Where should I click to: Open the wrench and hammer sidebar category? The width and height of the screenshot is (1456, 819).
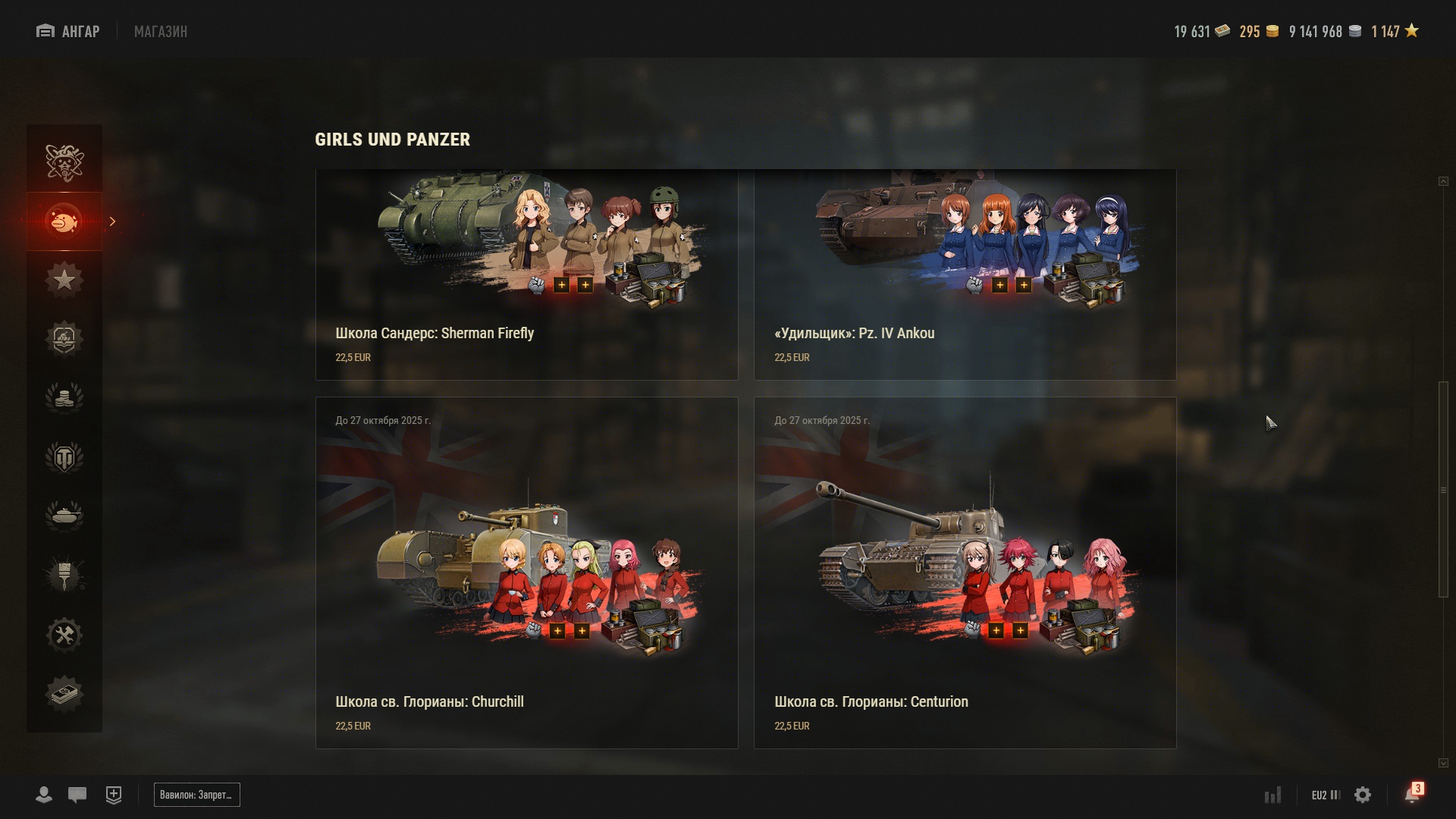(x=64, y=635)
